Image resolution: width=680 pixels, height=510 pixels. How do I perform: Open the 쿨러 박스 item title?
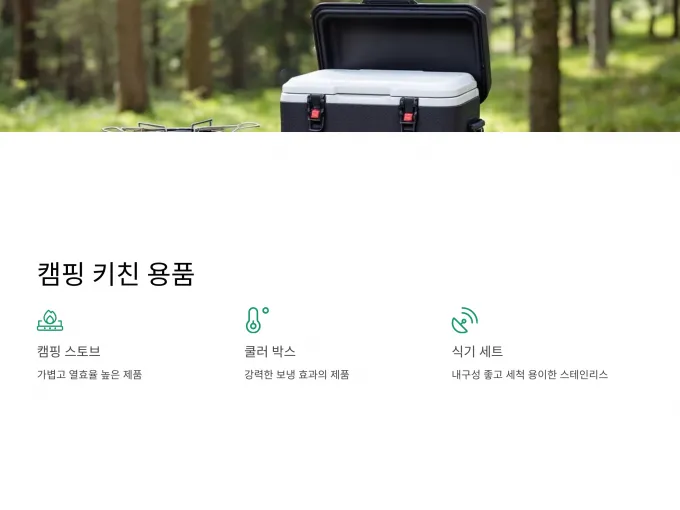tap(270, 351)
